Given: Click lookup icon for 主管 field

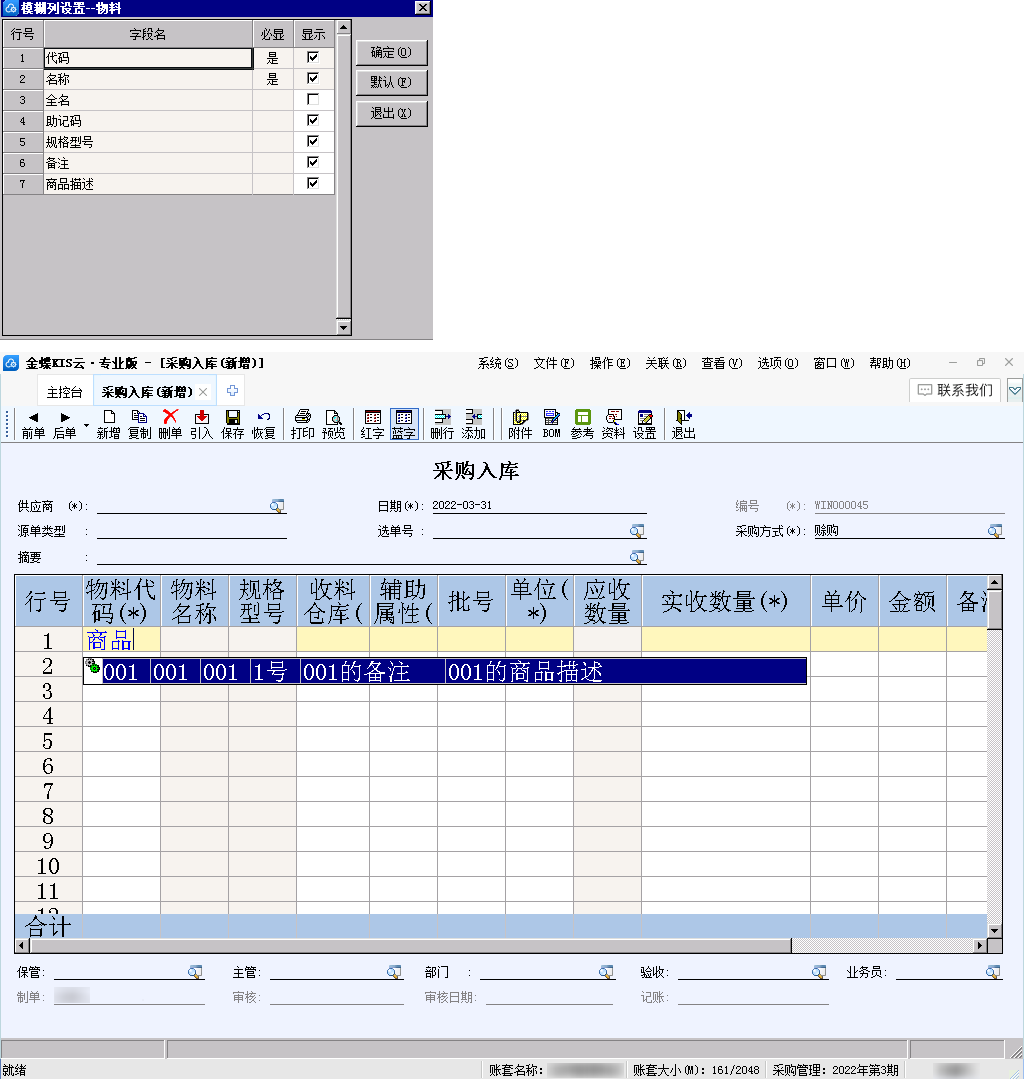Looking at the screenshot, I should coord(394,972).
